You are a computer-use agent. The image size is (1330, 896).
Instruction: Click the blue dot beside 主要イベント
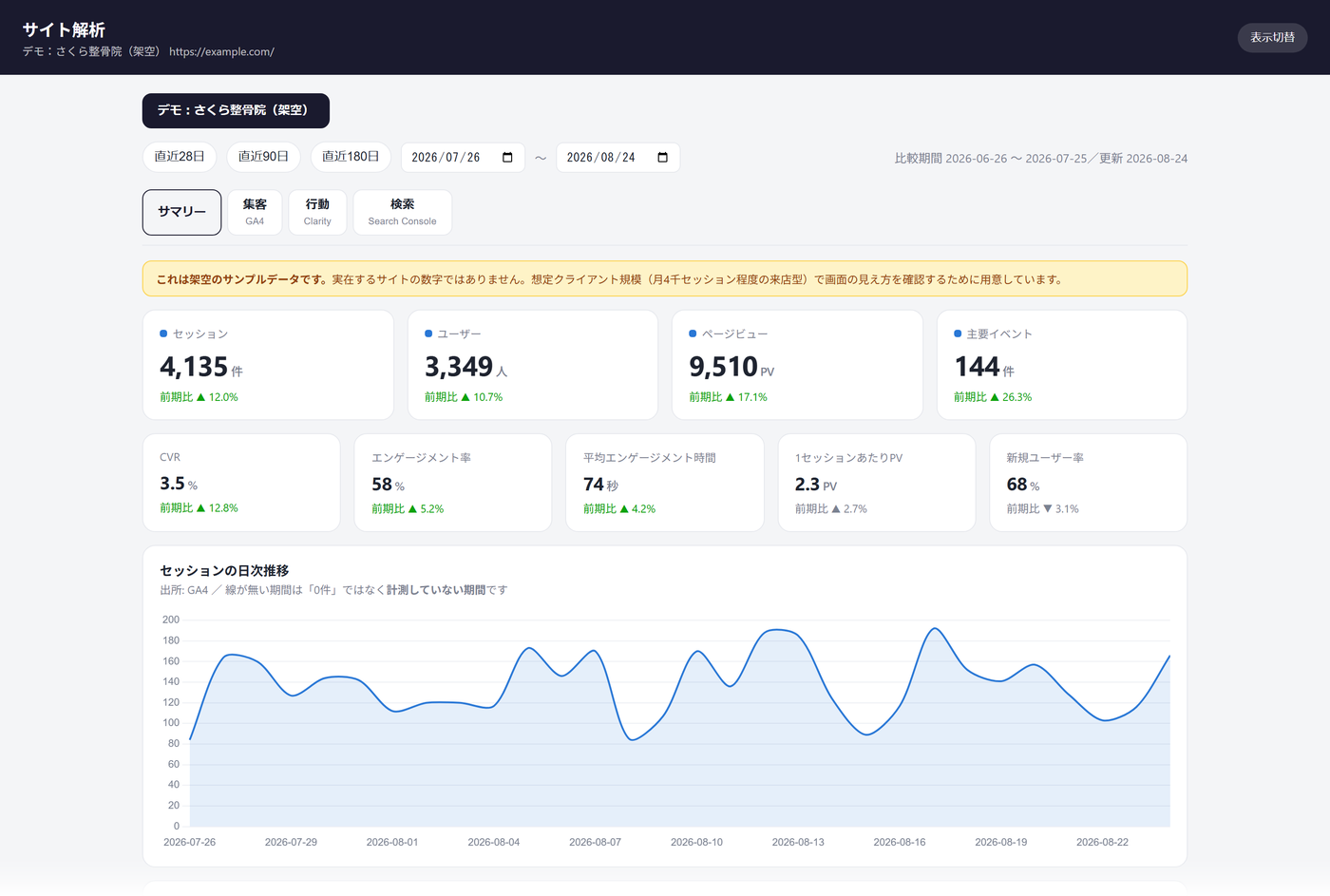pos(958,334)
